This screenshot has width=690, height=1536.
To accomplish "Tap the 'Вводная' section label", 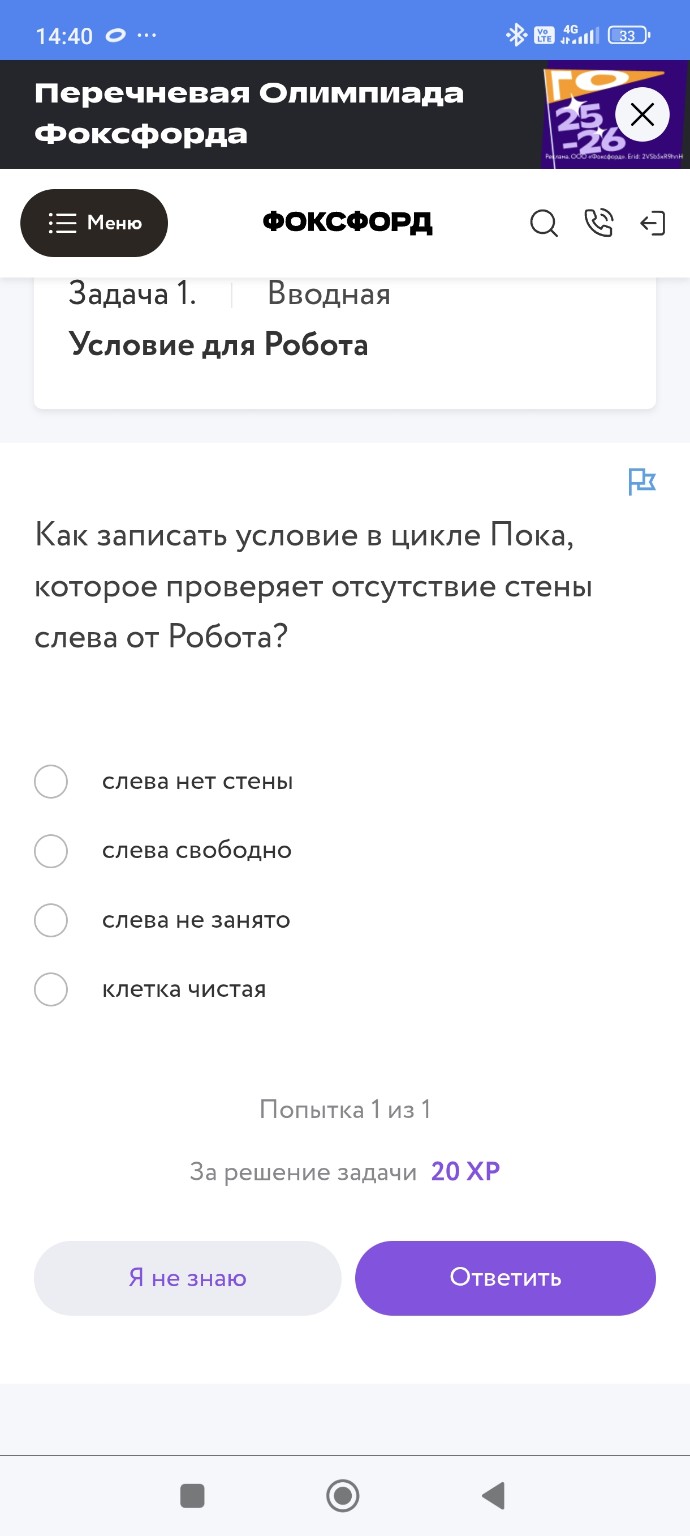I will [x=328, y=294].
